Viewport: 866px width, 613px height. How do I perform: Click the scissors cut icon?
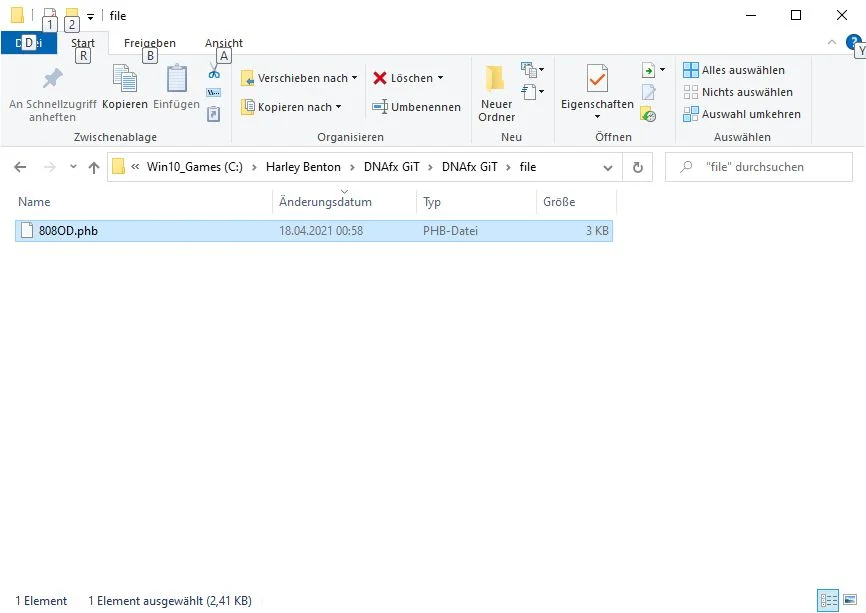214,71
